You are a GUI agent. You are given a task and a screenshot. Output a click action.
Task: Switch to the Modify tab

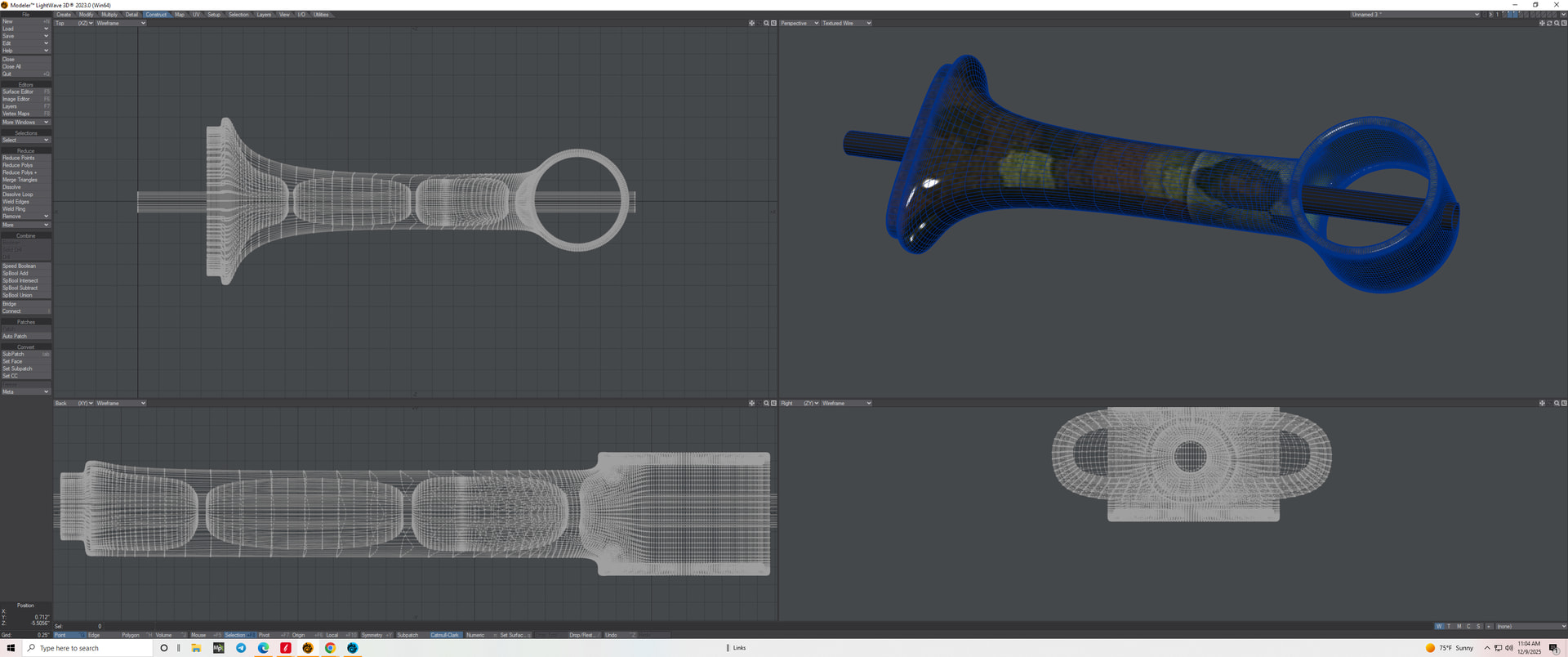86,15
